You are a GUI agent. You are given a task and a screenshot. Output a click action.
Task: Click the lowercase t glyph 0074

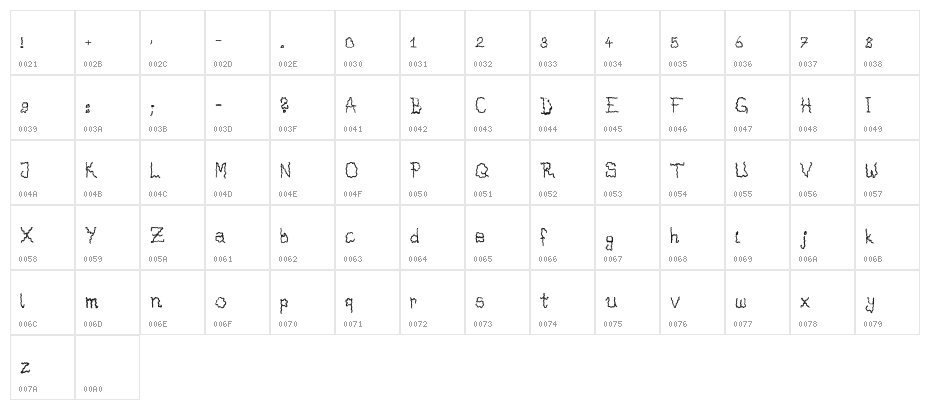coord(562,303)
